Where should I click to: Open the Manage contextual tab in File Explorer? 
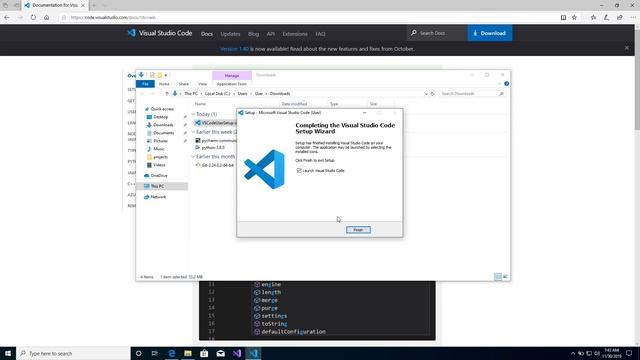click(x=232, y=76)
